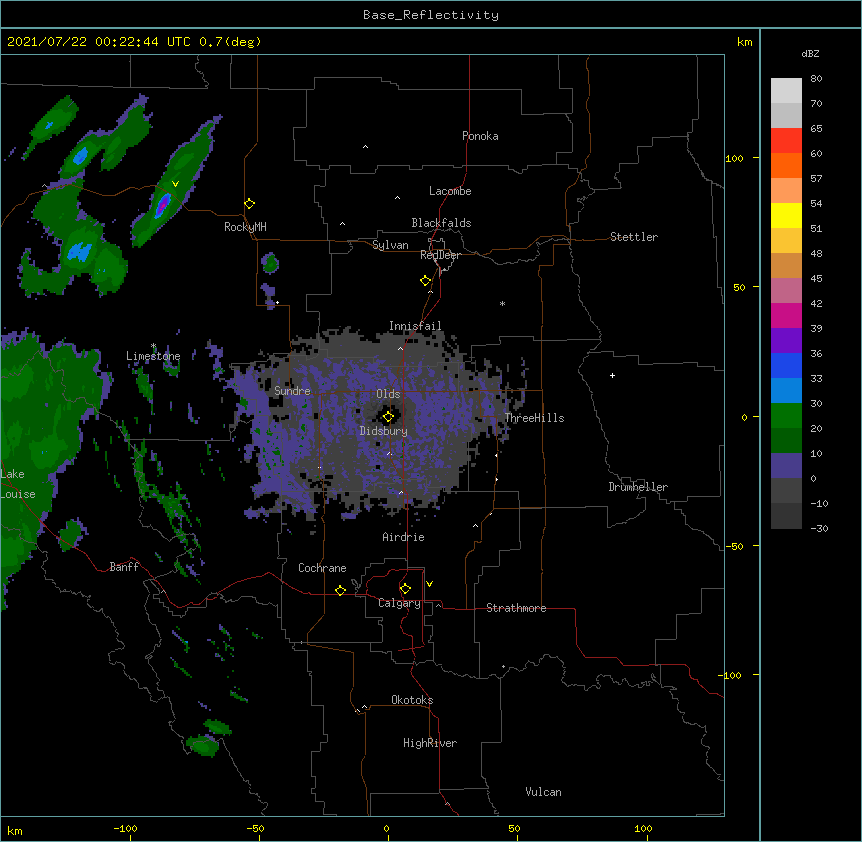The height and width of the screenshot is (842, 862).
Task: Click the Vulcan town label
Action: [x=543, y=792]
